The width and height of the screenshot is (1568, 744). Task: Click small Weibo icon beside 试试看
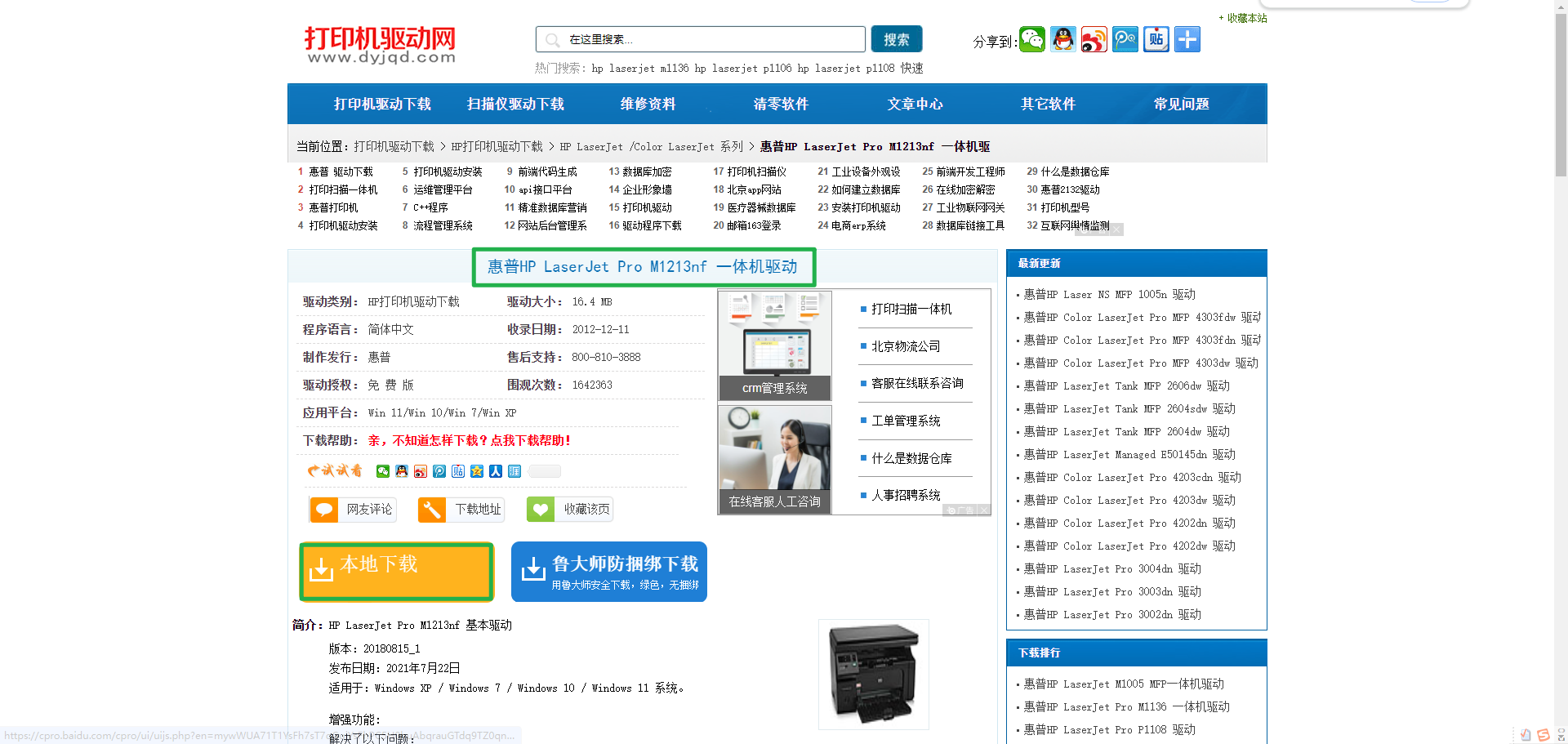coord(421,471)
